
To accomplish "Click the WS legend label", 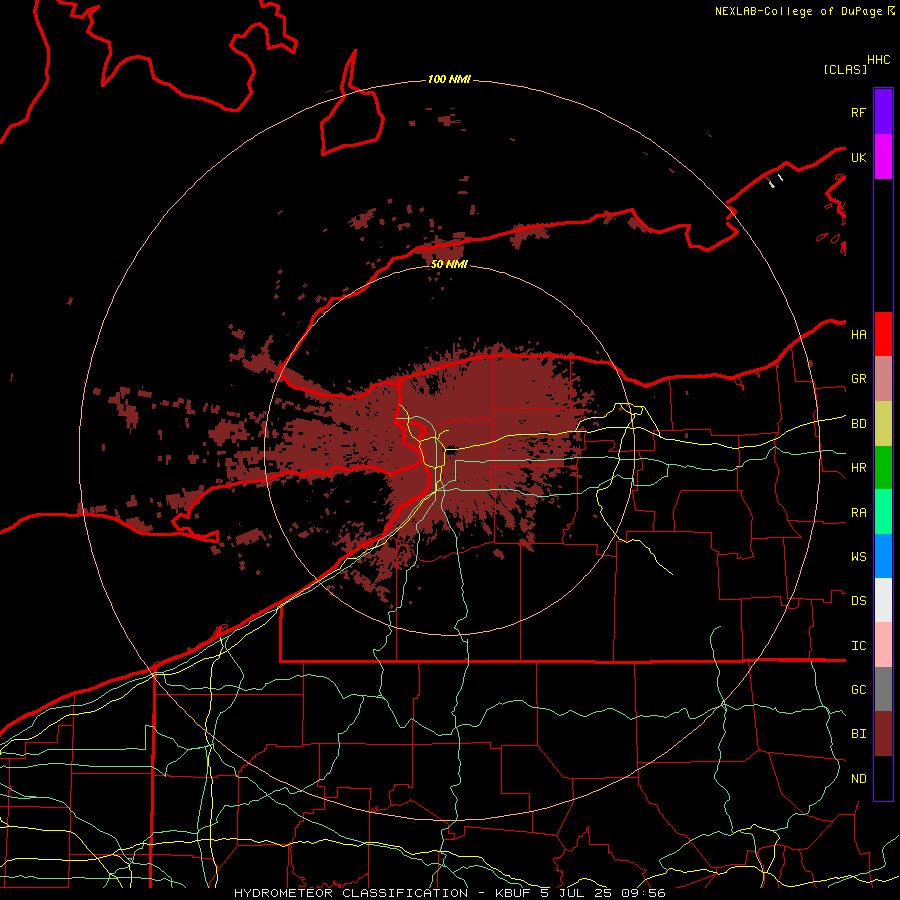I will (859, 557).
